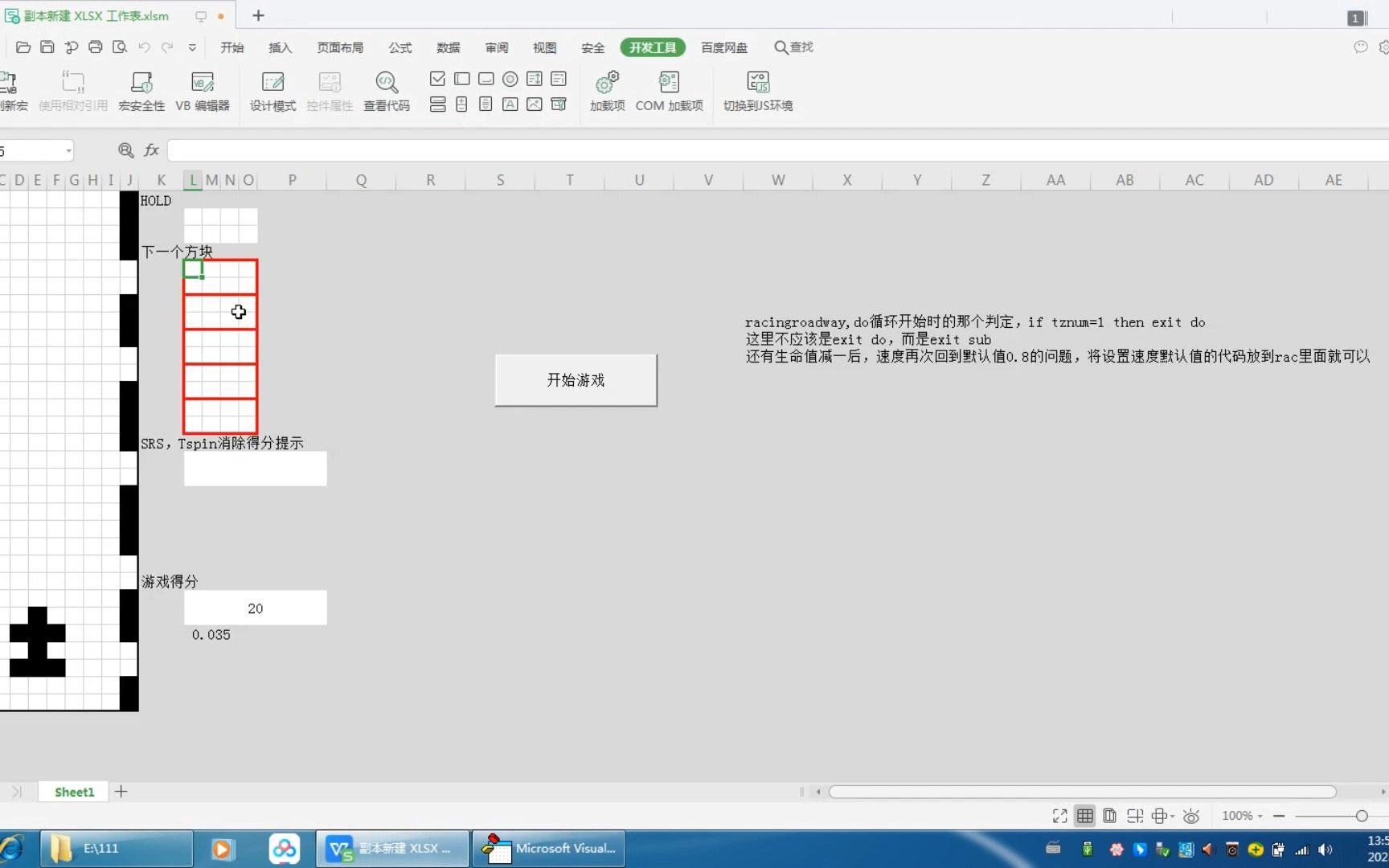Open file with the folder icon
The height and width of the screenshot is (868, 1389).
click(x=23, y=47)
